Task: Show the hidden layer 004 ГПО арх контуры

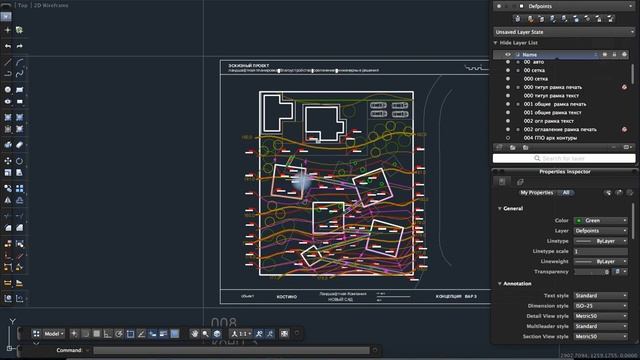Action: click(x=508, y=138)
